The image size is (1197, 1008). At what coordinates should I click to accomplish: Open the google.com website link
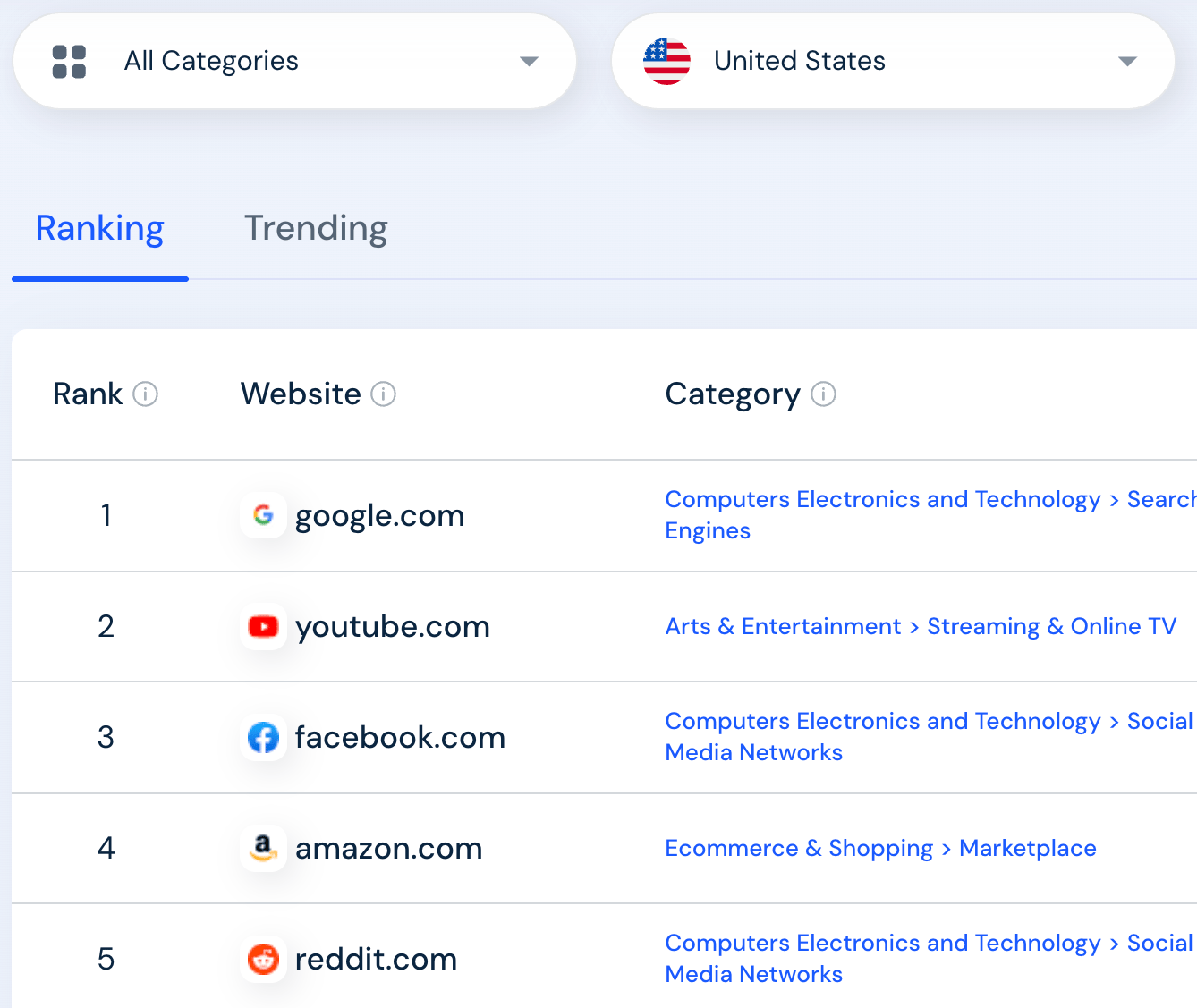tap(379, 516)
